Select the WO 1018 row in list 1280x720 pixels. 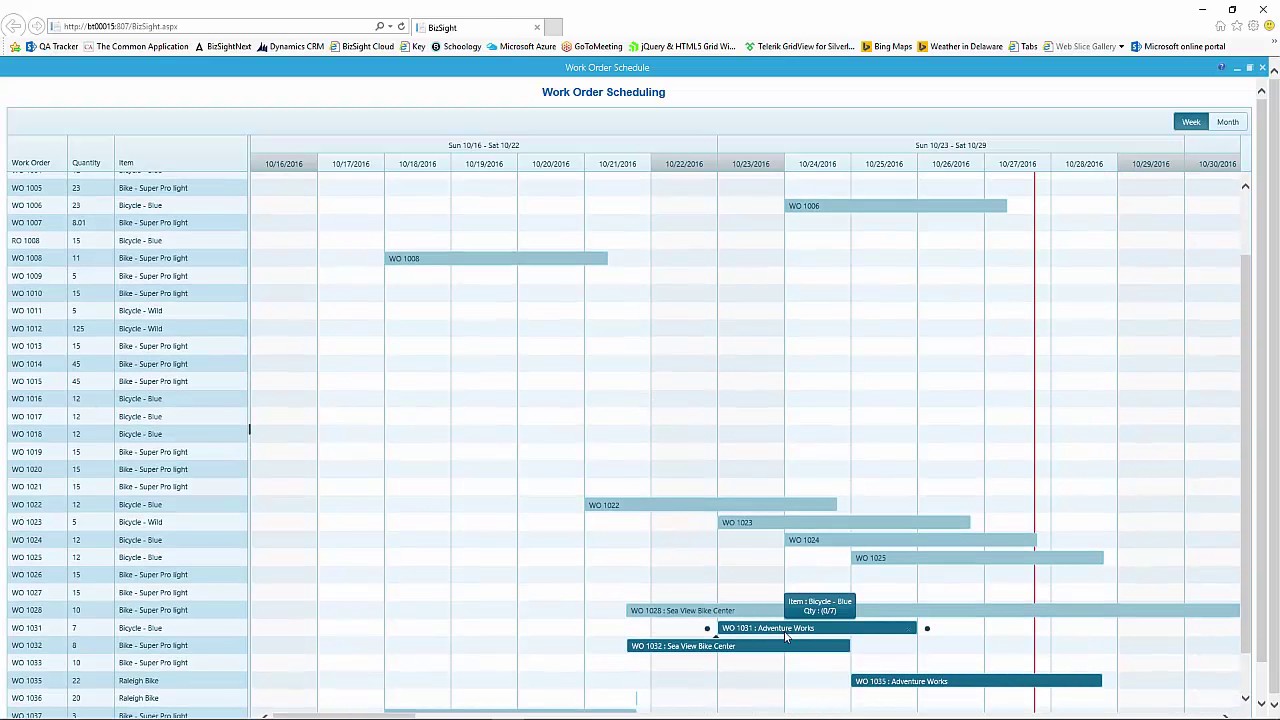coord(128,434)
